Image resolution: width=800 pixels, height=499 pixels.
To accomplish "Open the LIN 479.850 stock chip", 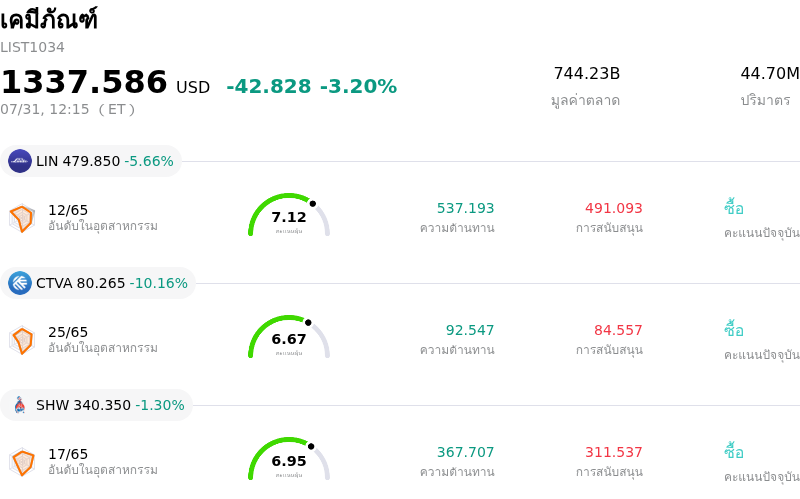I will tap(91, 161).
